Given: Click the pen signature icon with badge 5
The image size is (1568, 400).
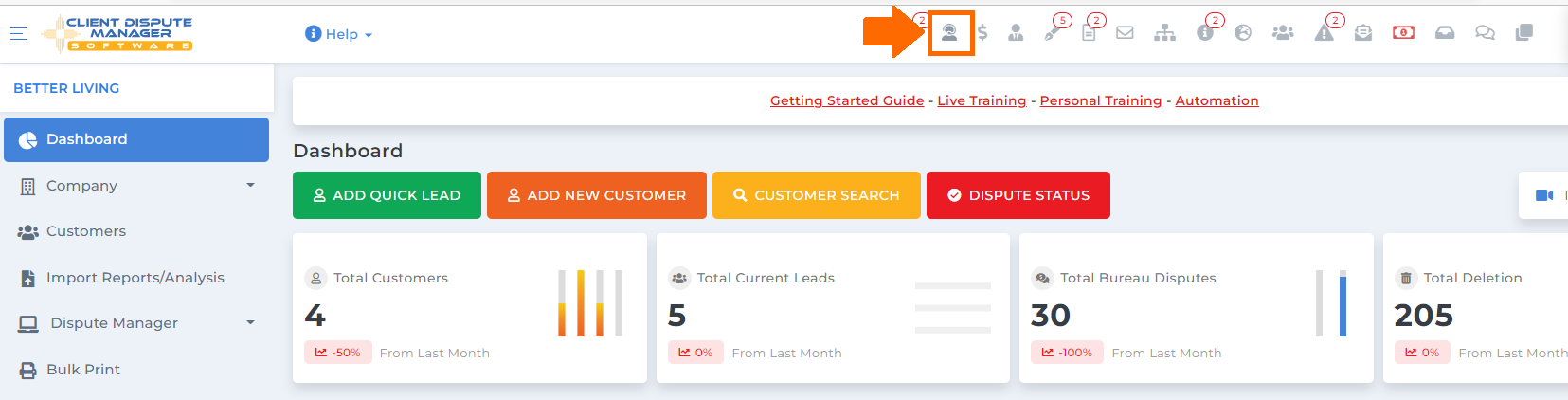Looking at the screenshot, I should click(x=1053, y=33).
